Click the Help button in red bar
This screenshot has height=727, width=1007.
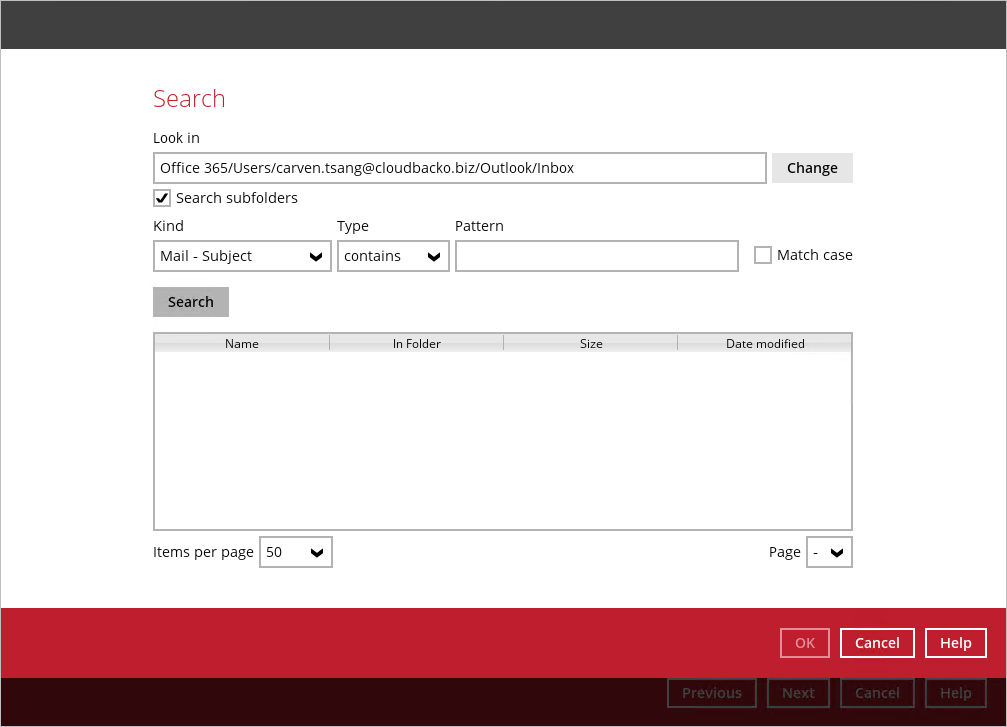956,643
